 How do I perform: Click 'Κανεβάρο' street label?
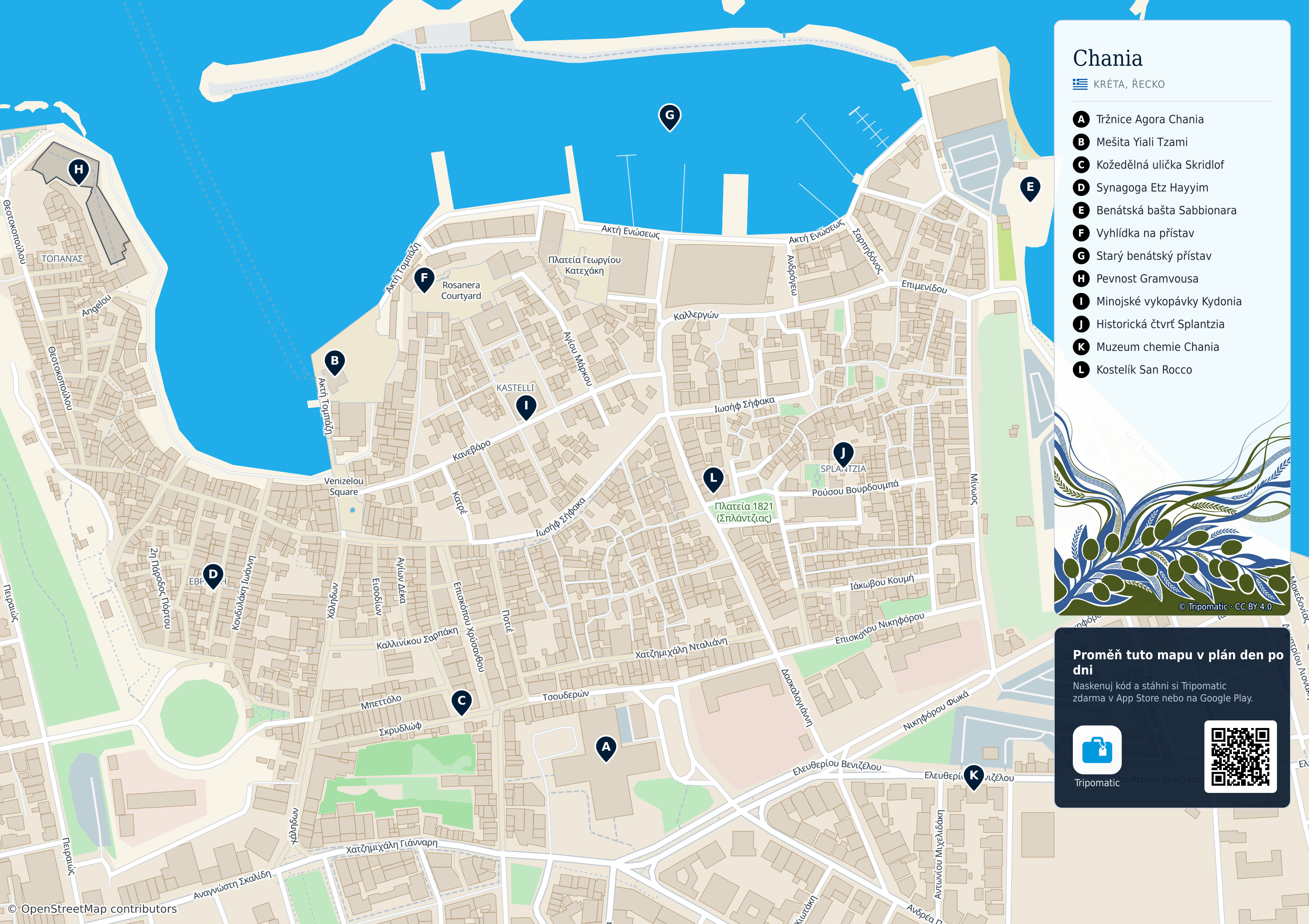click(x=471, y=450)
